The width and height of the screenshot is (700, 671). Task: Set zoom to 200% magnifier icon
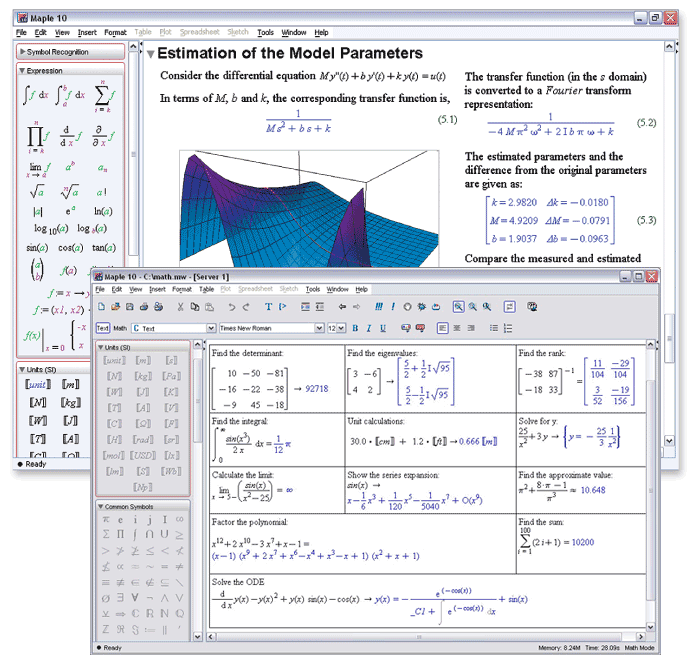pos(487,307)
